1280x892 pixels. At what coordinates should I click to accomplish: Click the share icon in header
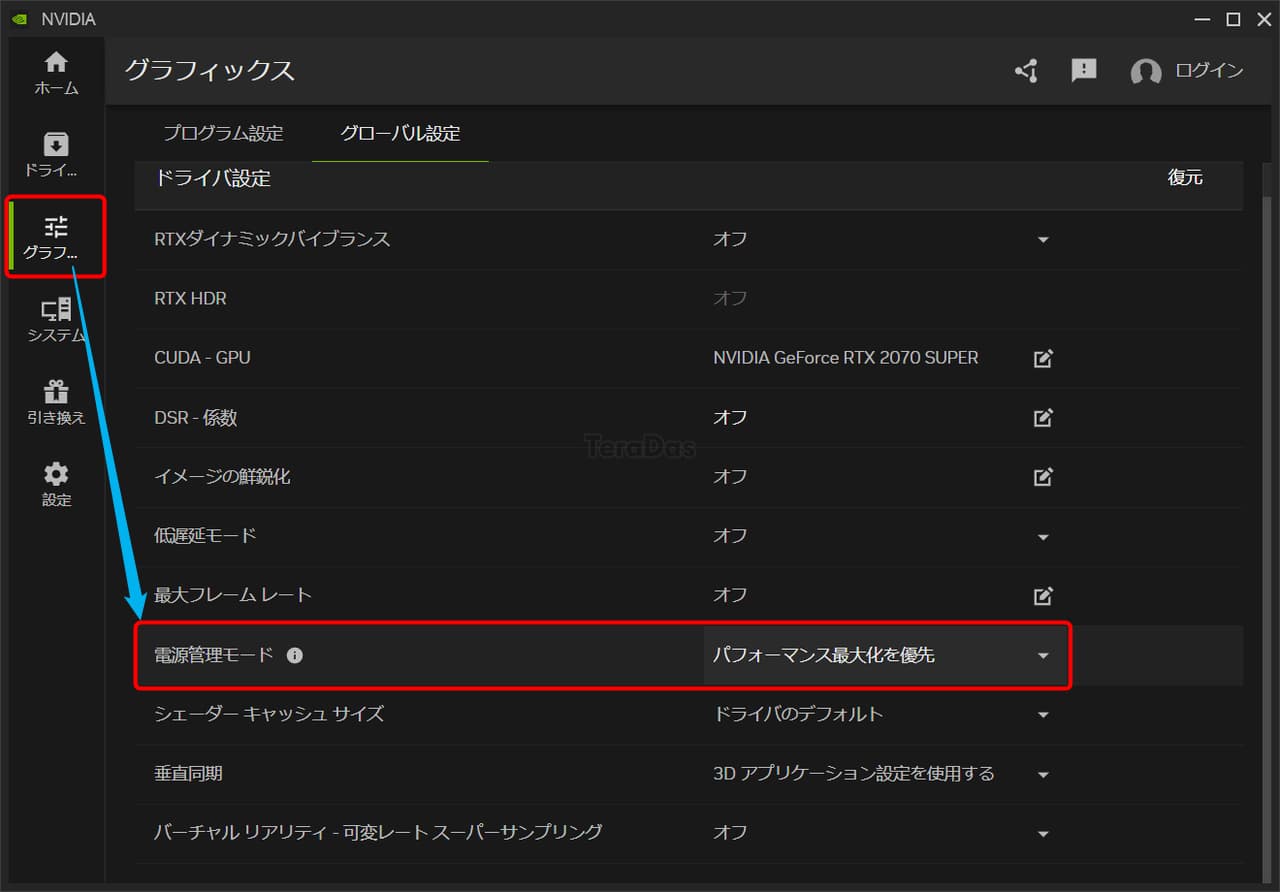pyautogui.click(x=1026, y=71)
